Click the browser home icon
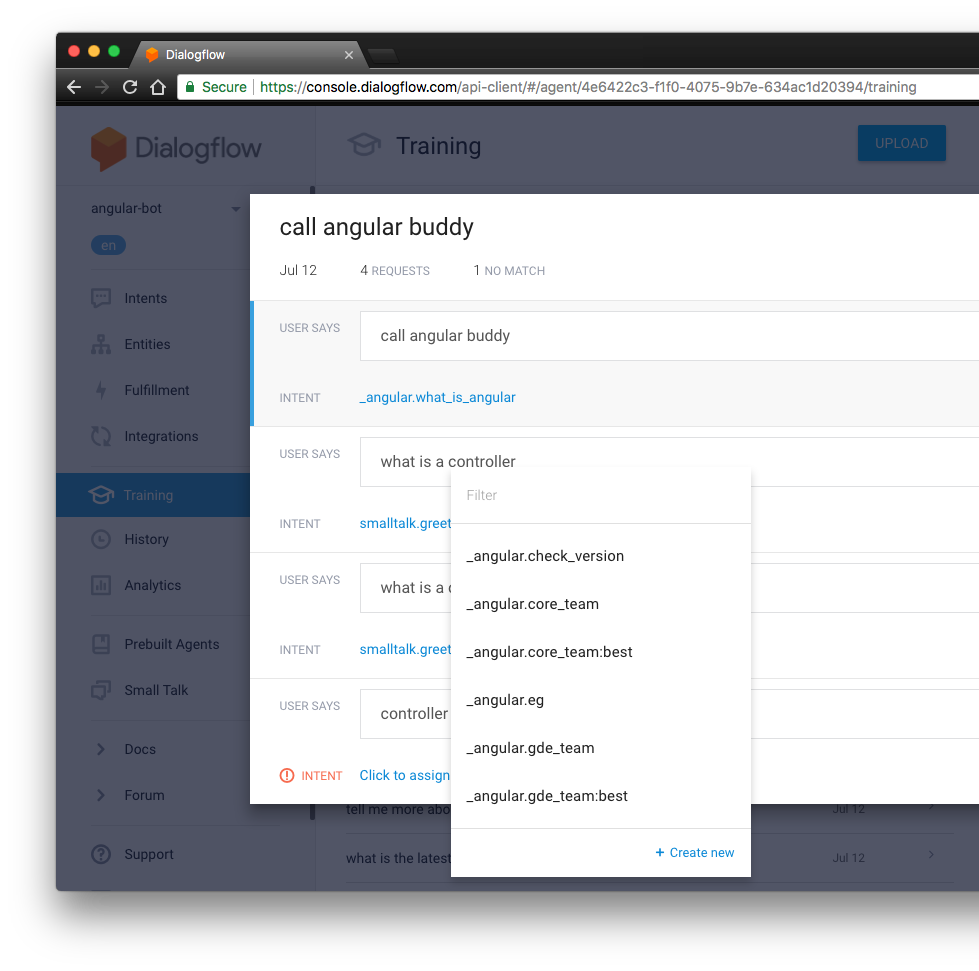This screenshot has height=971, width=979. (158, 87)
